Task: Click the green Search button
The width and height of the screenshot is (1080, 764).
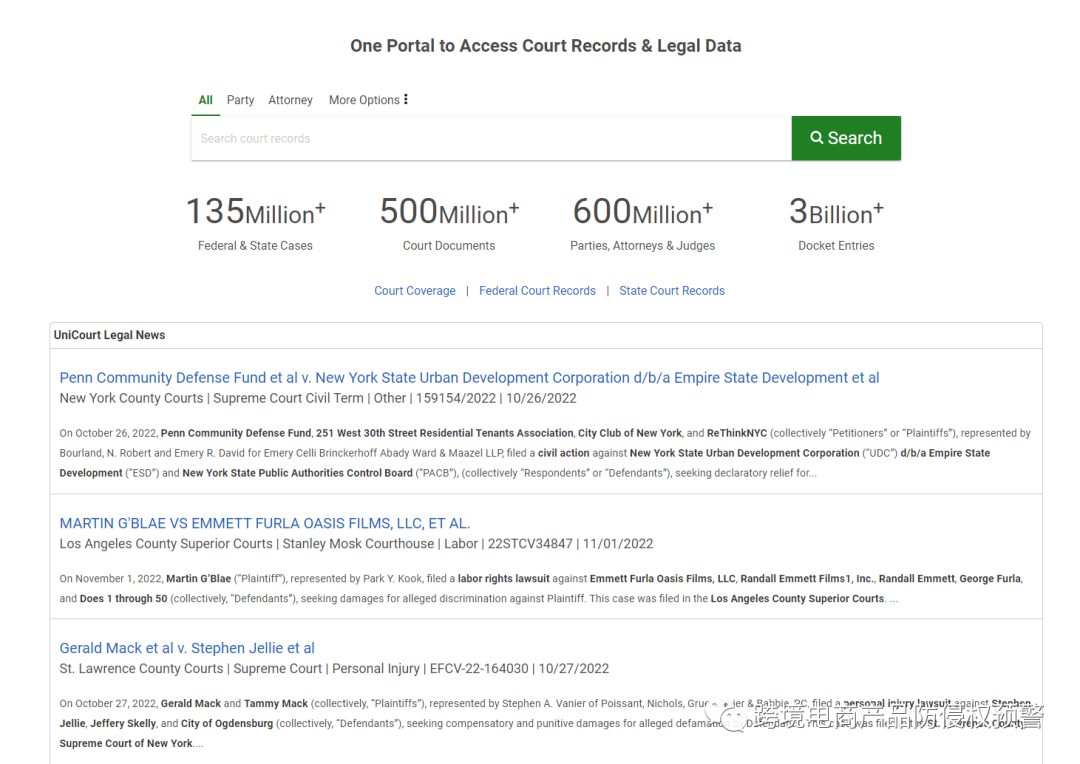Action: (x=846, y=138)
